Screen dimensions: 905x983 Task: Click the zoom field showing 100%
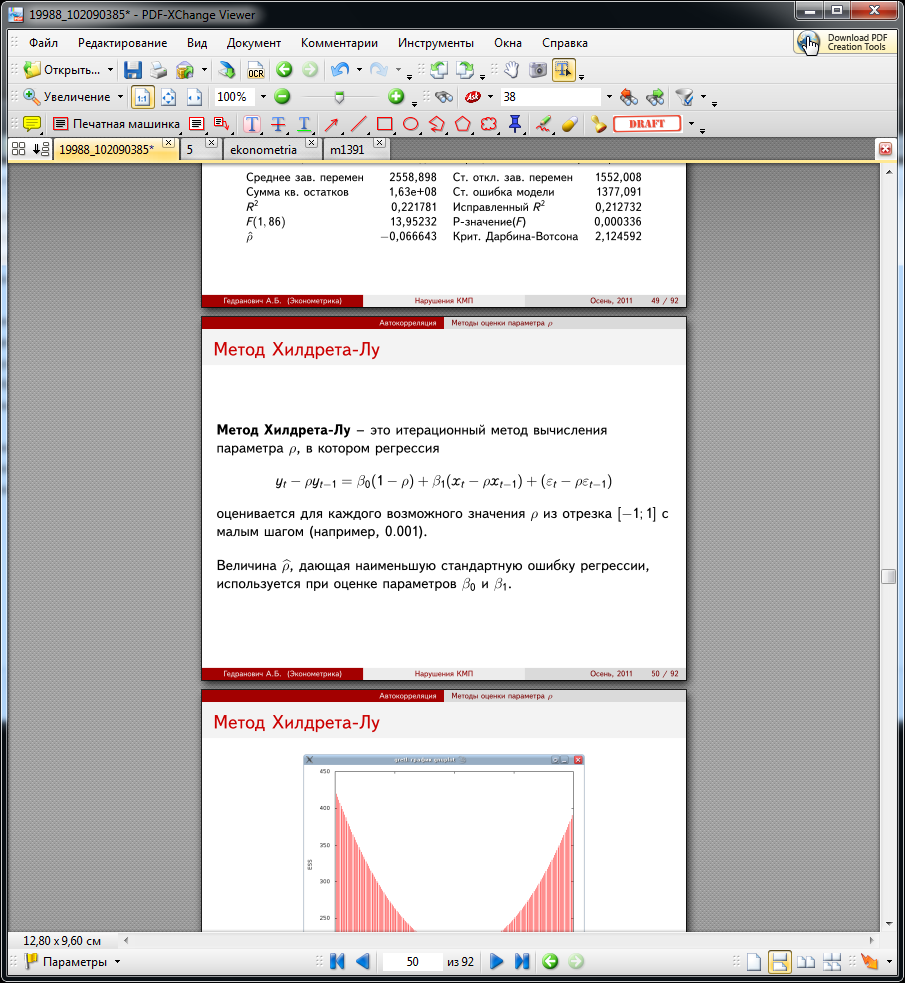235,97
